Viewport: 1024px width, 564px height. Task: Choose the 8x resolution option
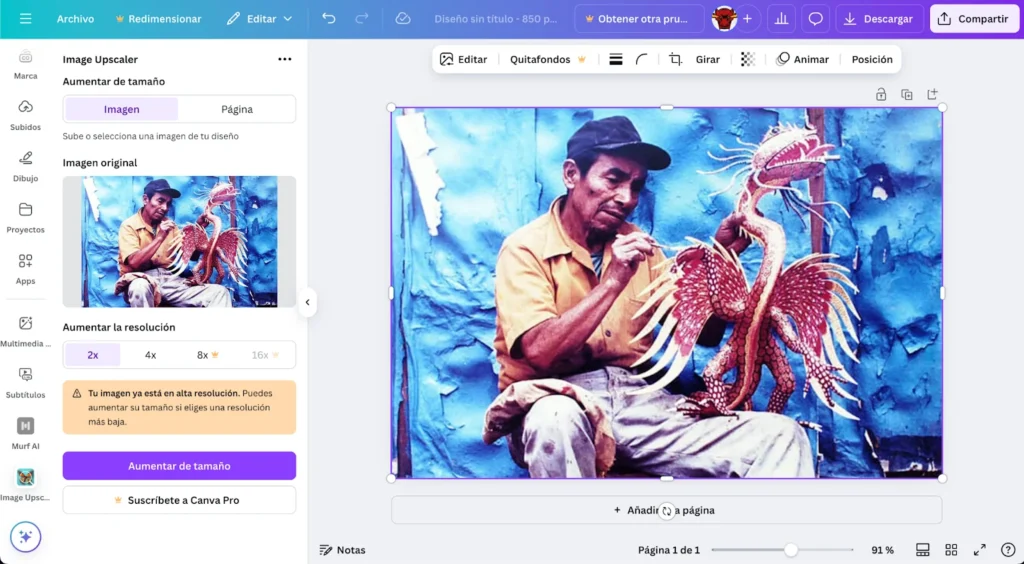coord(207,355)
